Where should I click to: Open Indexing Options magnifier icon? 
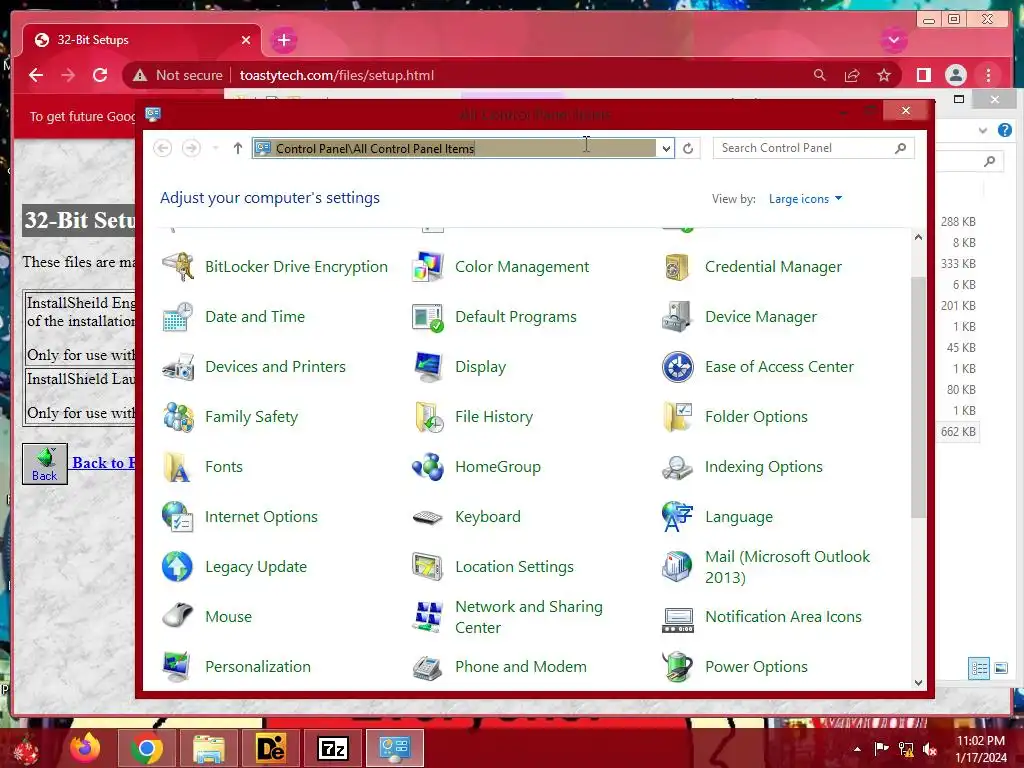coord(677,467)
